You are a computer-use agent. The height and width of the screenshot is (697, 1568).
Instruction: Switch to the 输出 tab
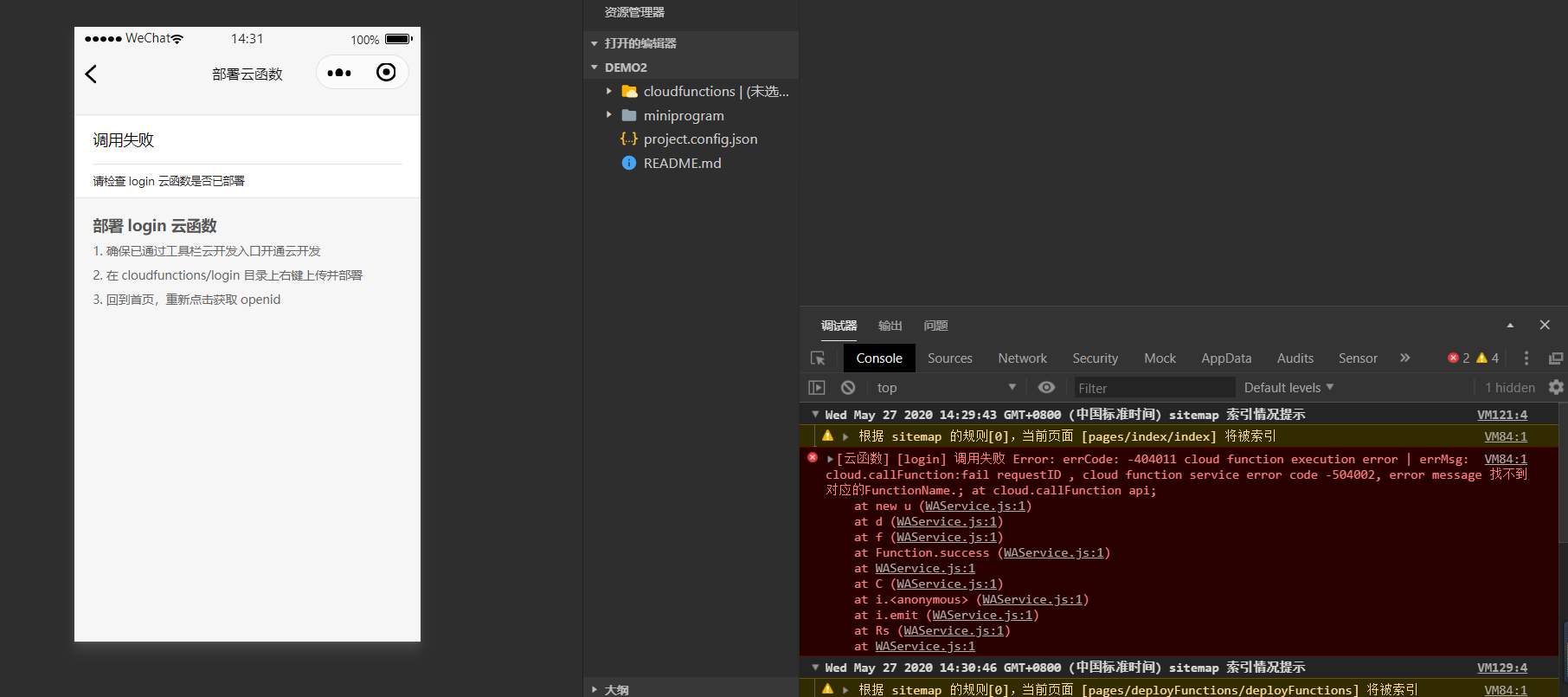point(890,326)
